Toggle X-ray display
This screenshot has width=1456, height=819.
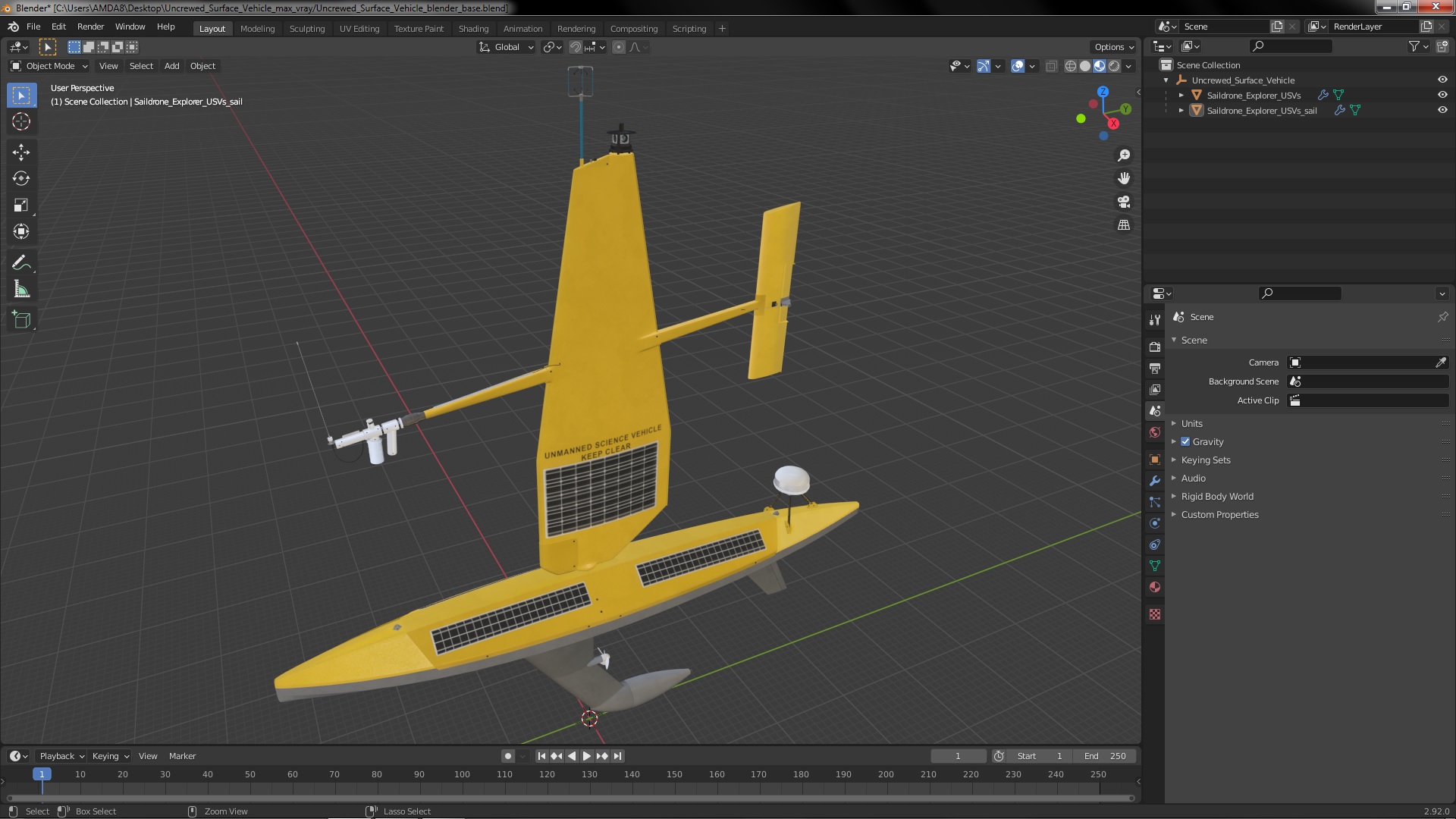click(1051, 66)
